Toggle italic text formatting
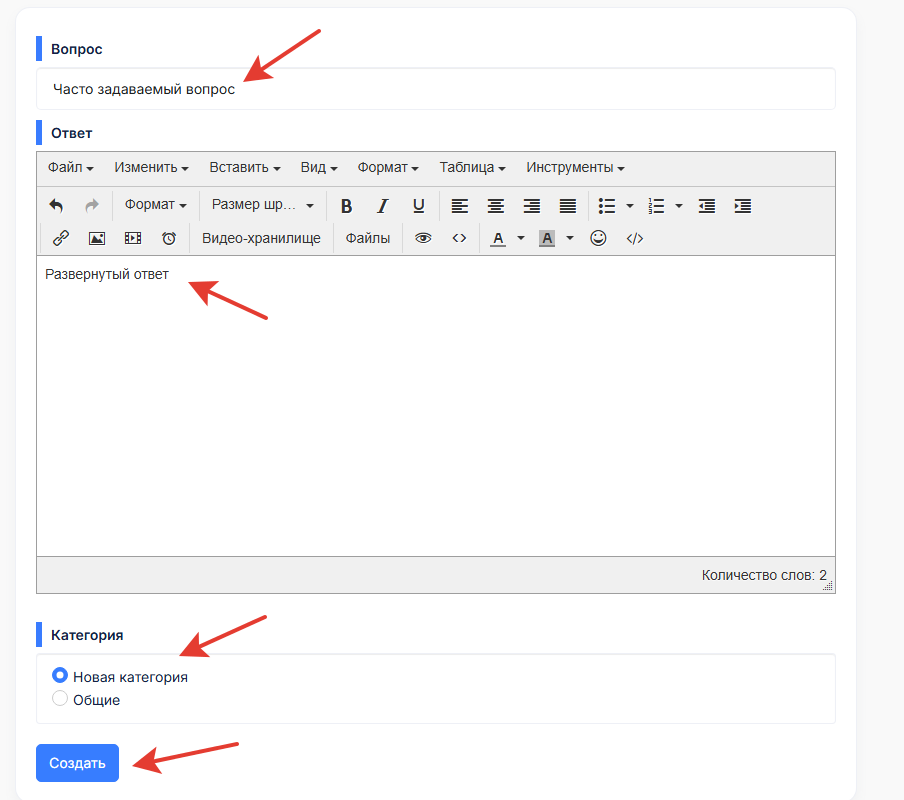The image size is (904, 800). click(382, 205)
